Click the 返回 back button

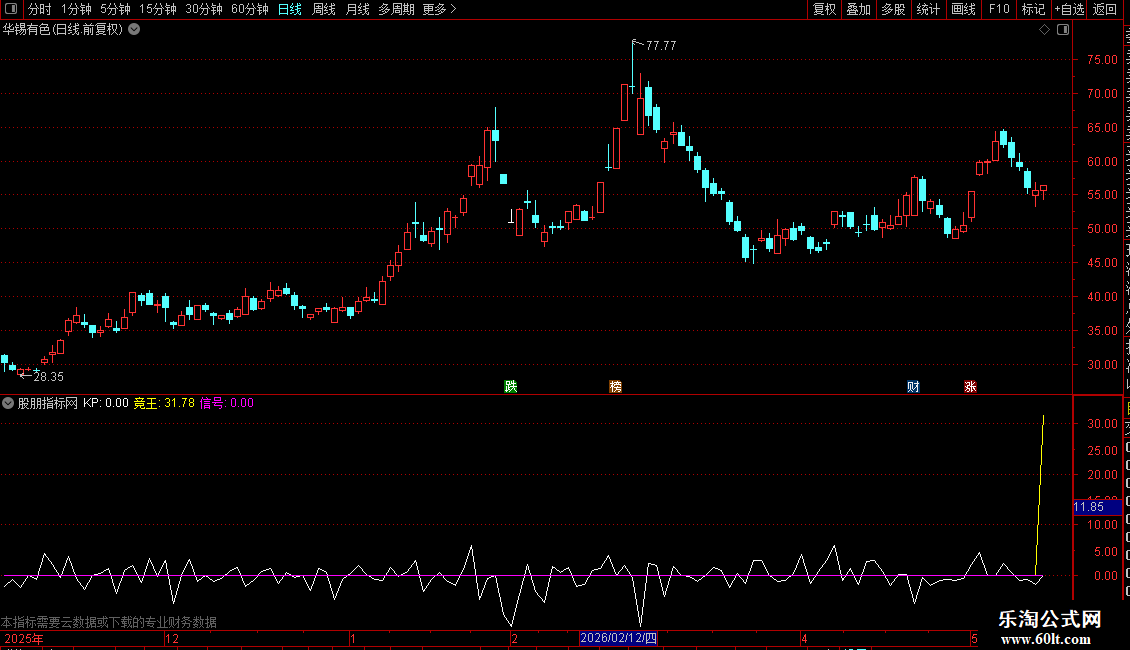[x=1105, y=9]
